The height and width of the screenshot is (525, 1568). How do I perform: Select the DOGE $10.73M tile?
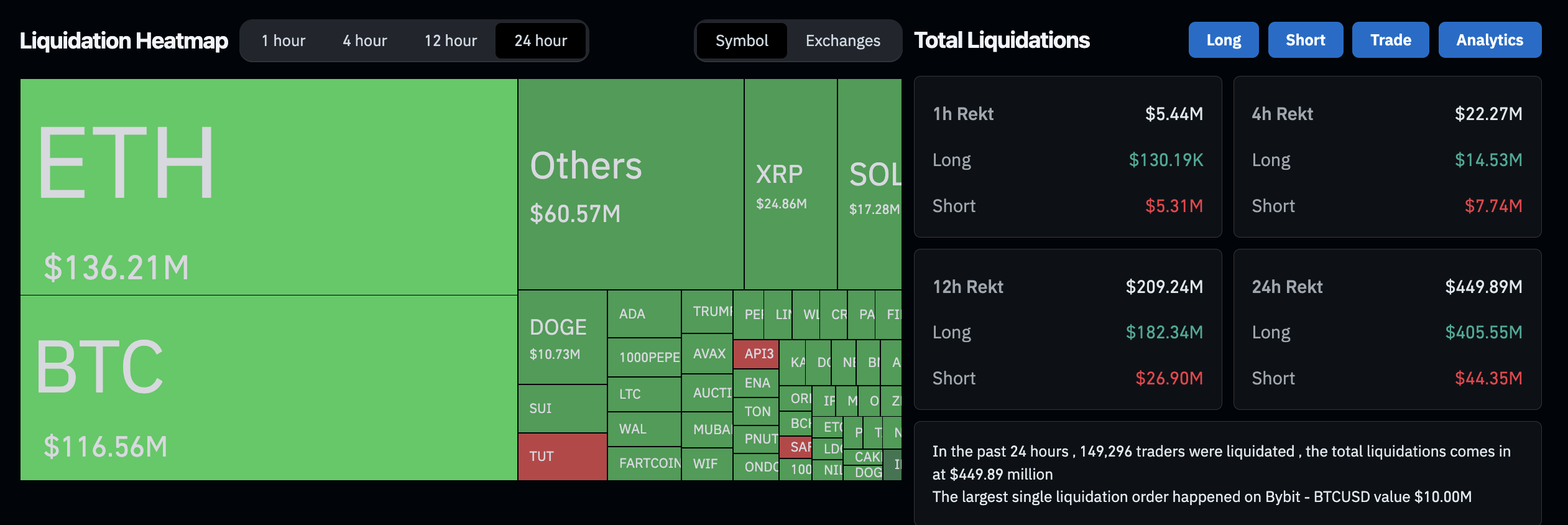(562, 337)
